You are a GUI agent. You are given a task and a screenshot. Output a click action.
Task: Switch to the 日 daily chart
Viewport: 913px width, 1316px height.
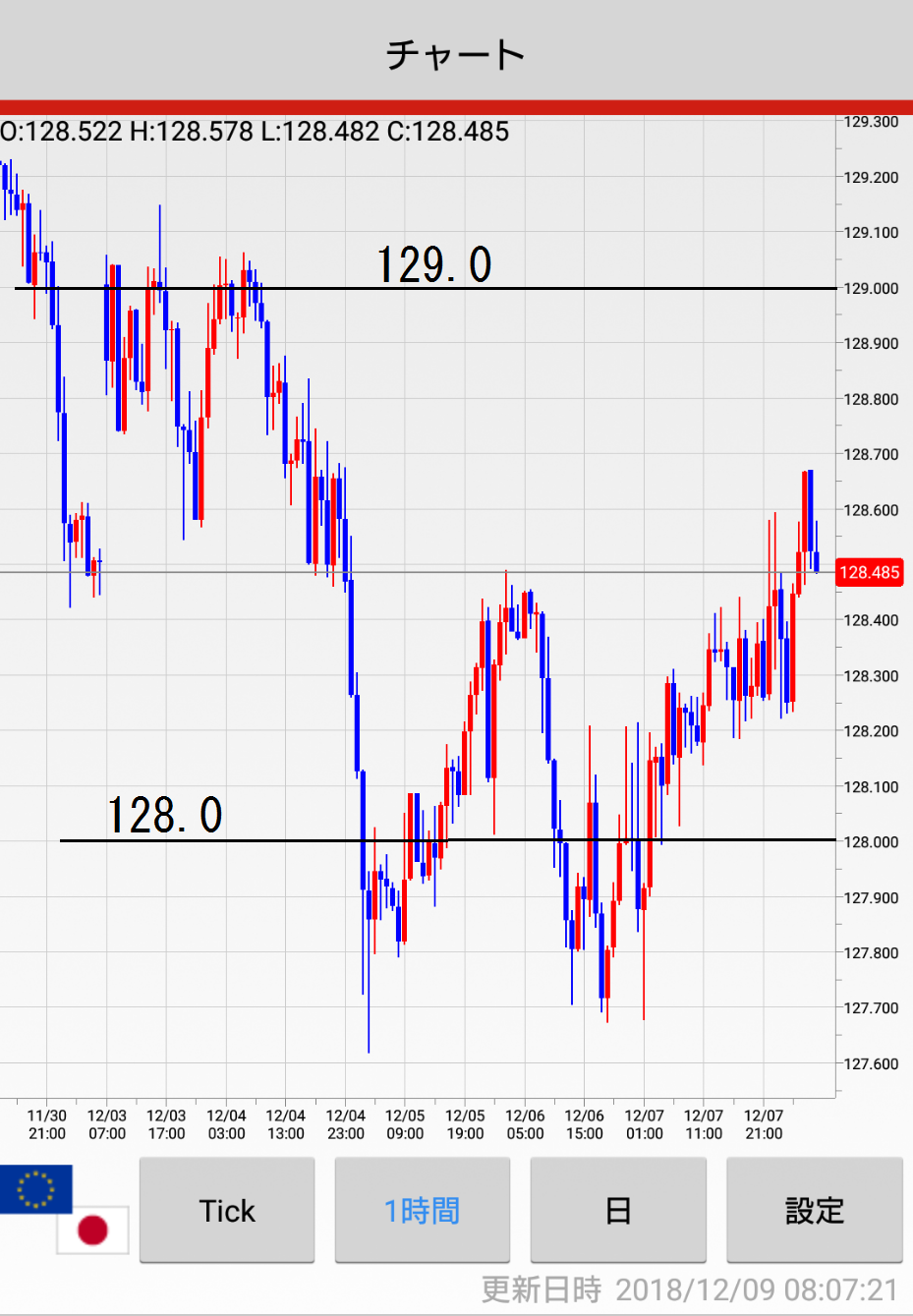tap(617, 1210)
